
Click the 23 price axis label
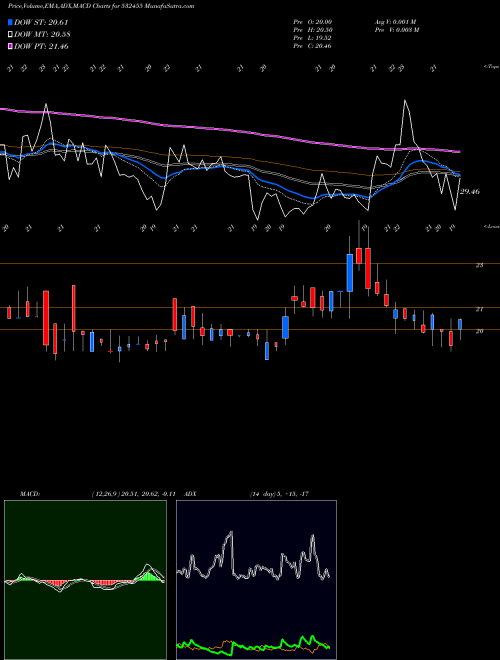pos(479,265)
